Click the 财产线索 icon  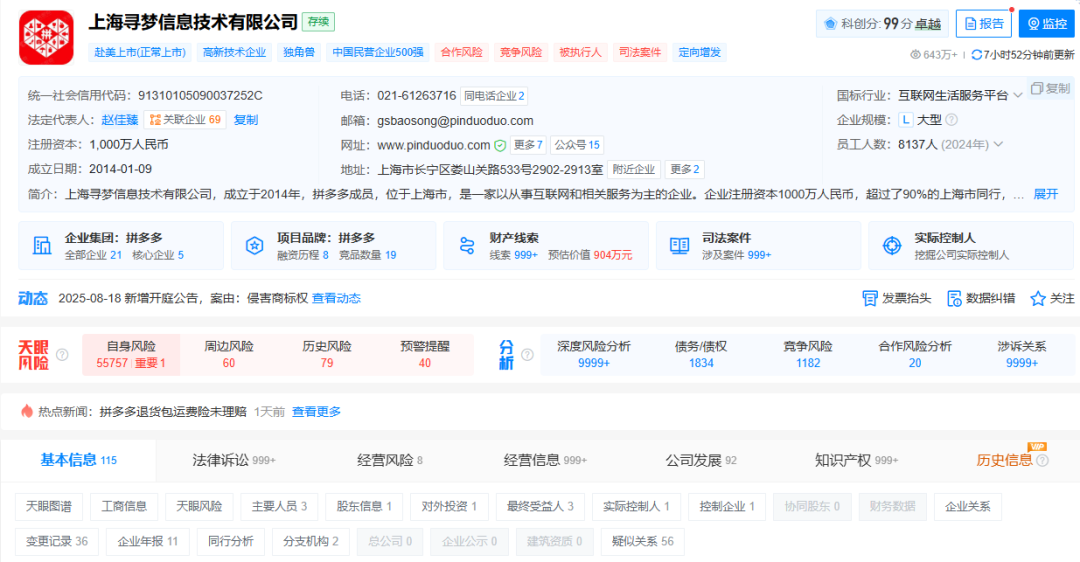tap(467, 245)
